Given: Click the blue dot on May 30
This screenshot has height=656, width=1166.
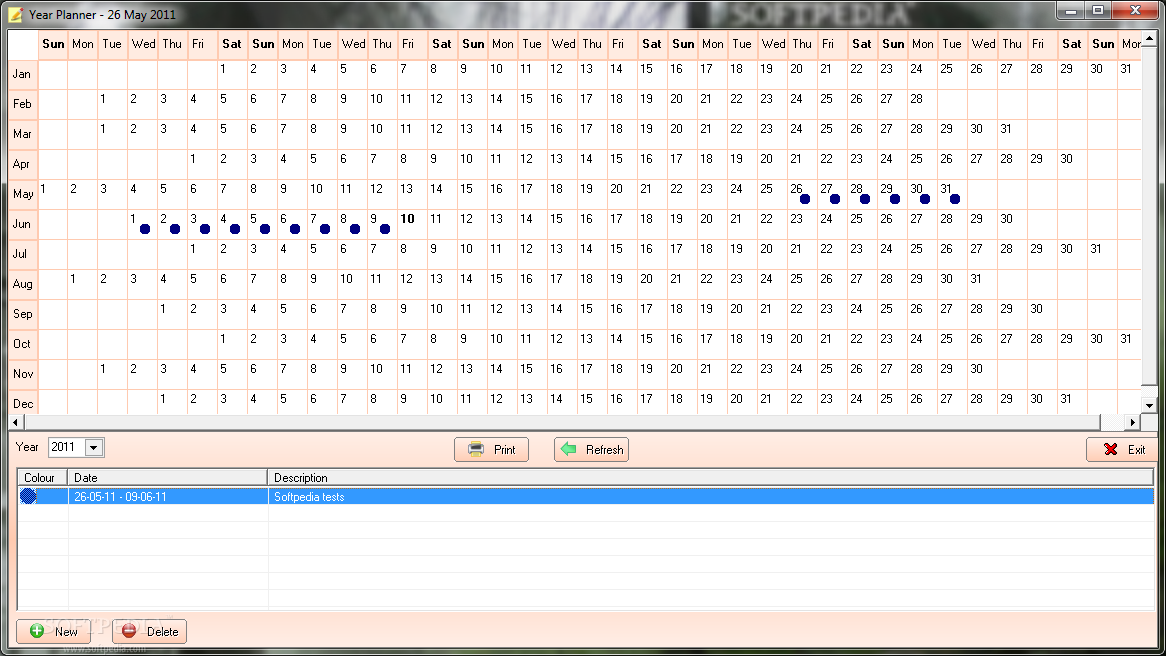Looking at the screenshot, I should point(925,199).
